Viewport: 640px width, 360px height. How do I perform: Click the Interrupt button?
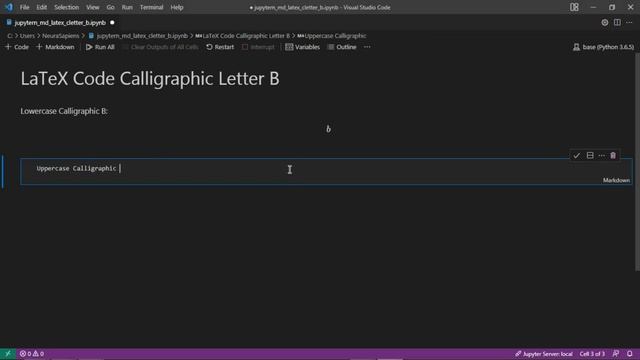258,47
